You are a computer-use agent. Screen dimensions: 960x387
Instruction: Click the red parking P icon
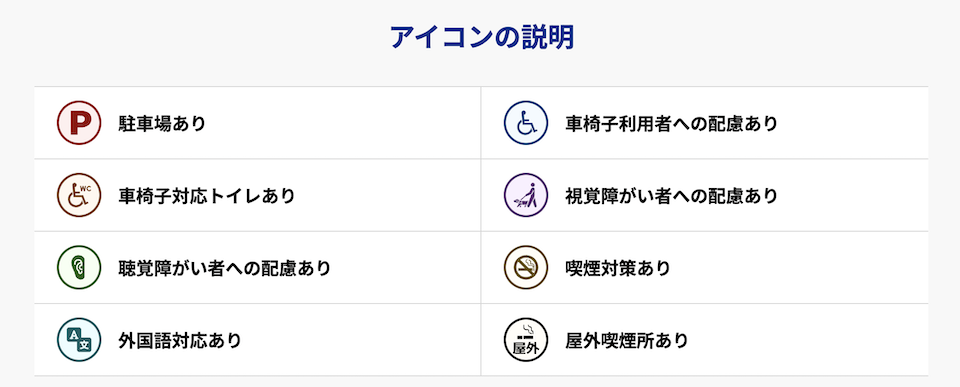pos(78,123)
